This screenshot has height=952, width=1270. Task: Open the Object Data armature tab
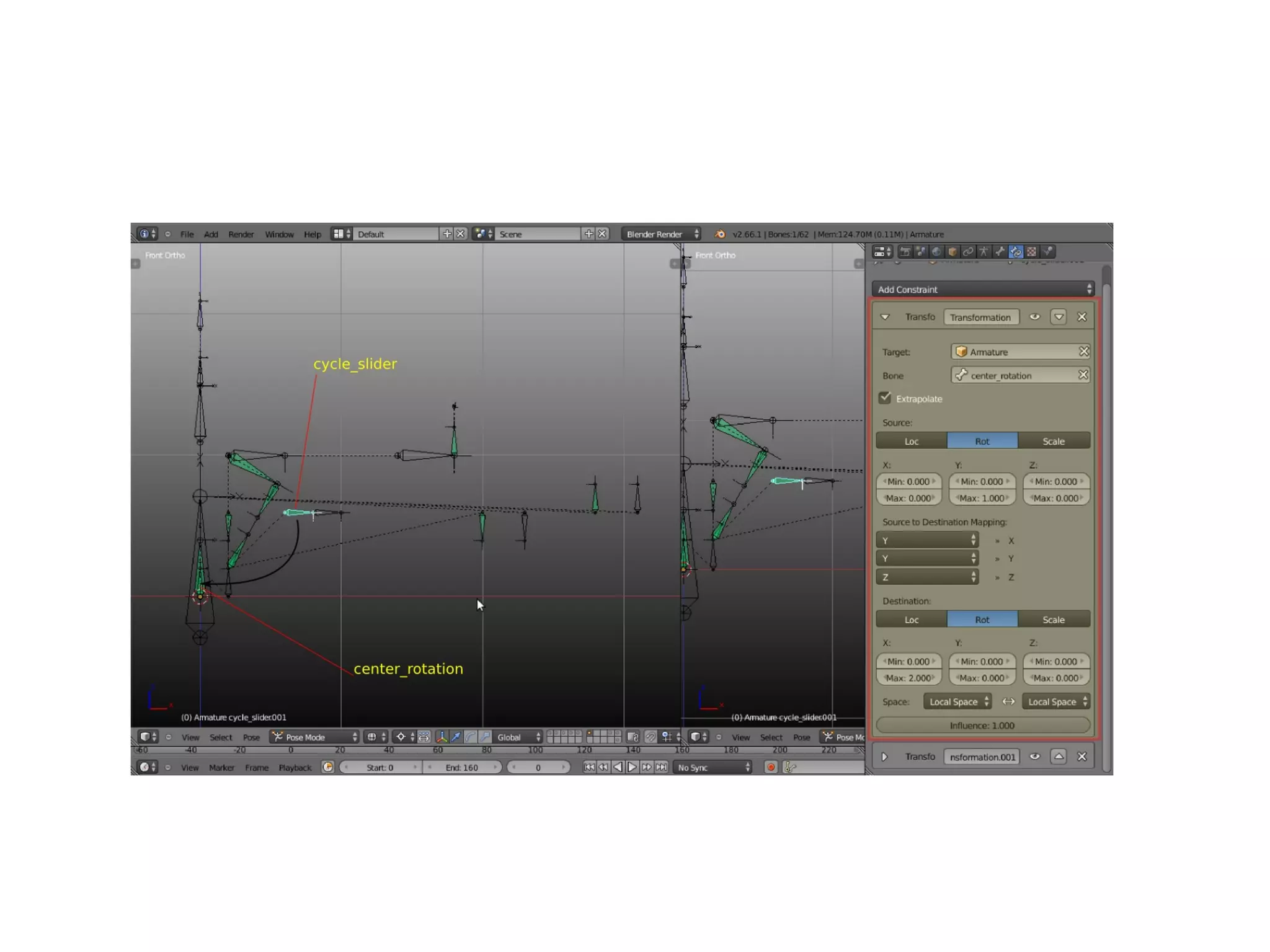(x=984, y=252)
